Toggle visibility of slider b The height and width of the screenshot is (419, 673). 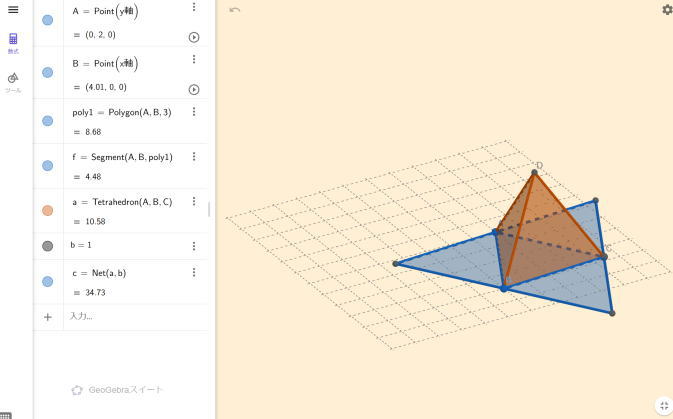pyautogui.click(x=48, y=246)
